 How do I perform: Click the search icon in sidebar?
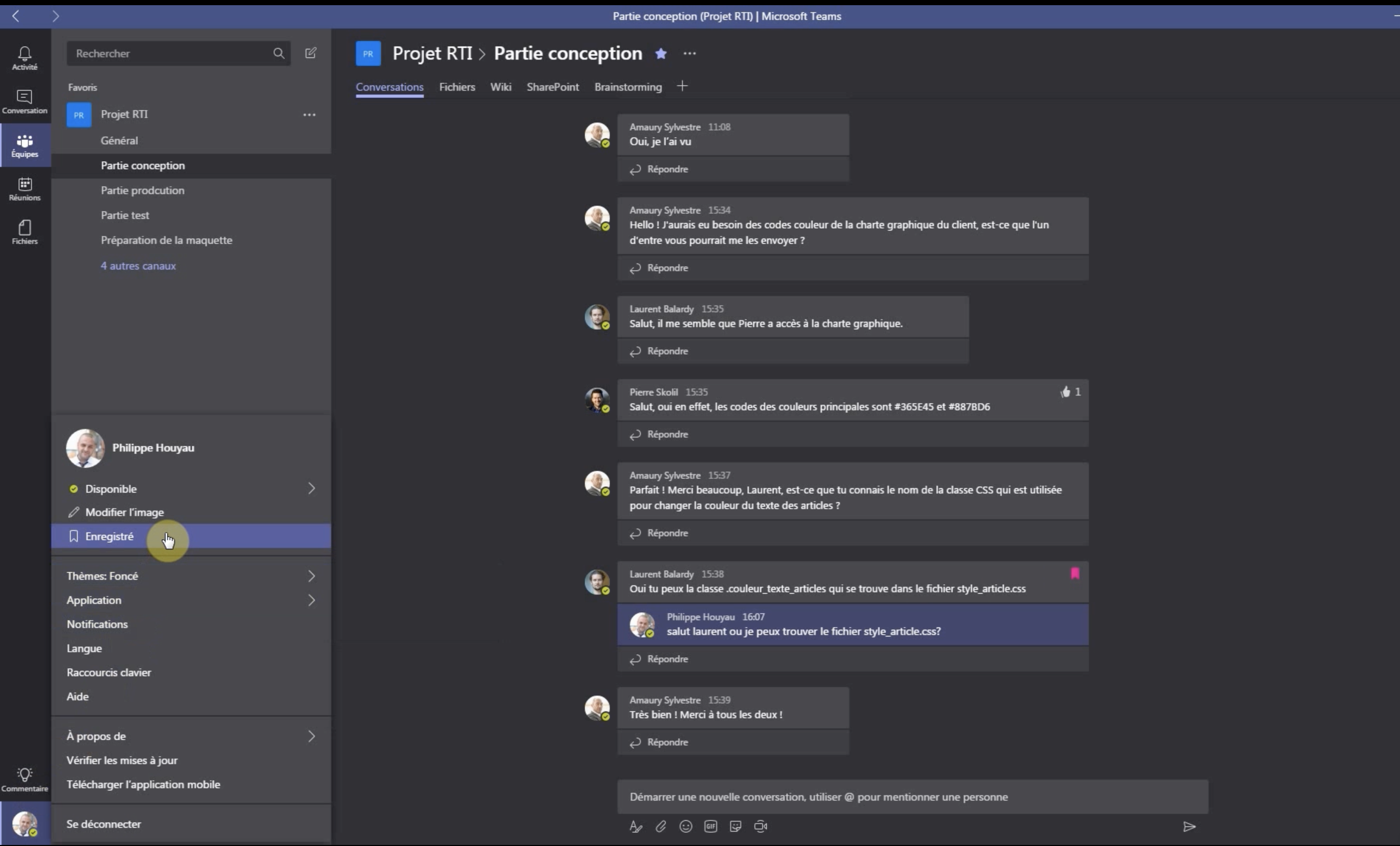click(x=278, y=53)
